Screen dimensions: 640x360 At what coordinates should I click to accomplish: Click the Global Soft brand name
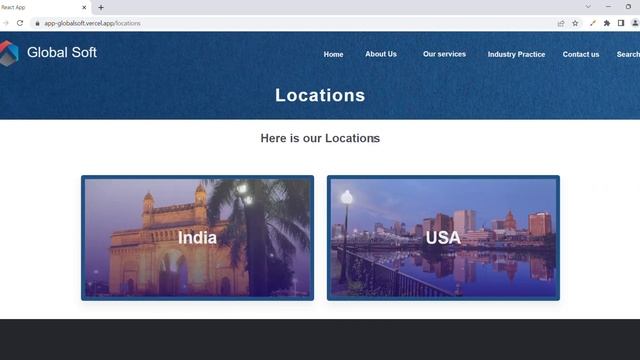pos(62,52)
